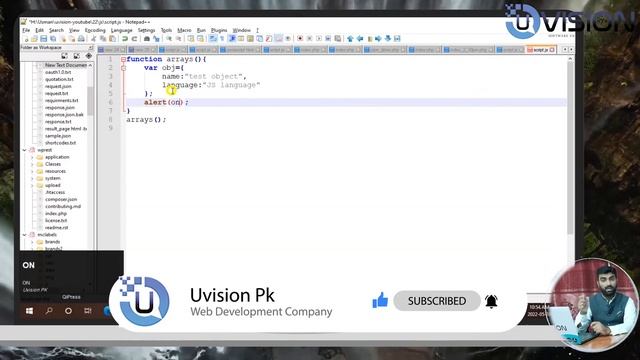Click the blue up arrow plugin icon
This screenshot has width=640, height=360.
coord(350,39)
